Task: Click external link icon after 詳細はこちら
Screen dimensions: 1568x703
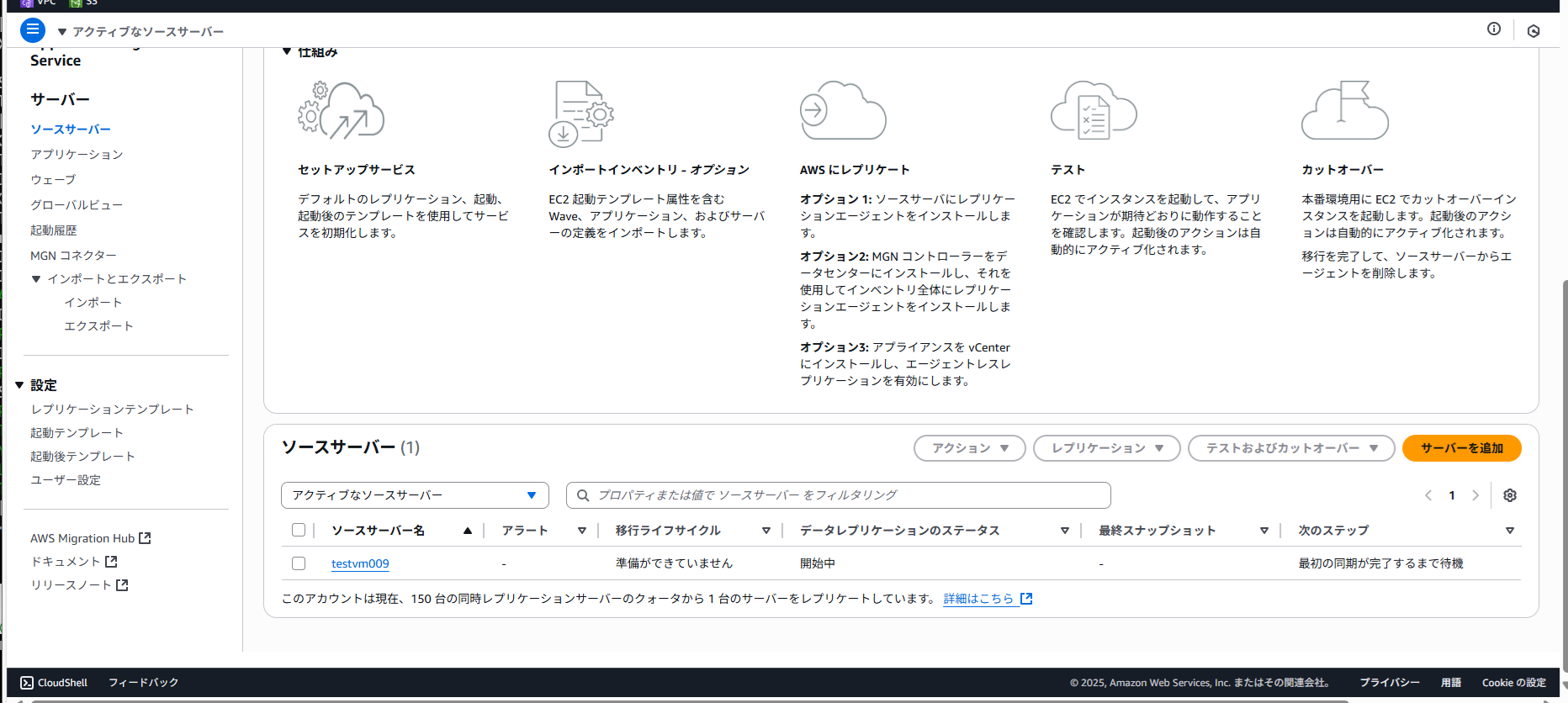Action: point(1026,599)
